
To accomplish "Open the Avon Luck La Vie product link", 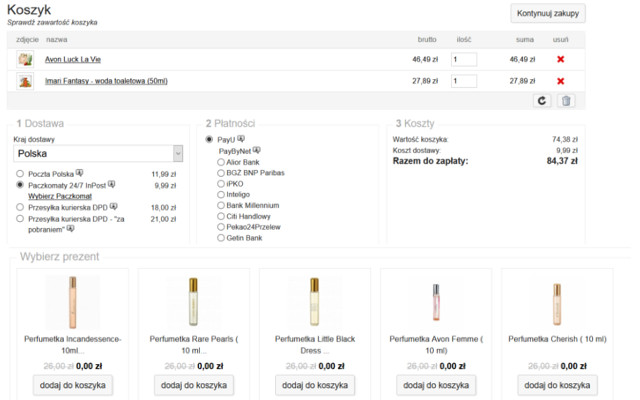I will (x=73, y=59).
